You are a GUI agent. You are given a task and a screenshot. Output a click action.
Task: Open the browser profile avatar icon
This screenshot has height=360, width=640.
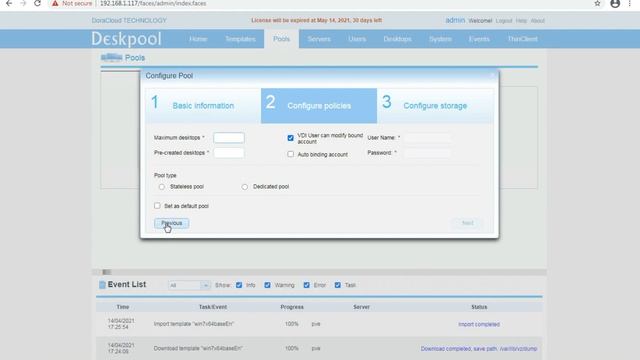(x=615, y=3)
